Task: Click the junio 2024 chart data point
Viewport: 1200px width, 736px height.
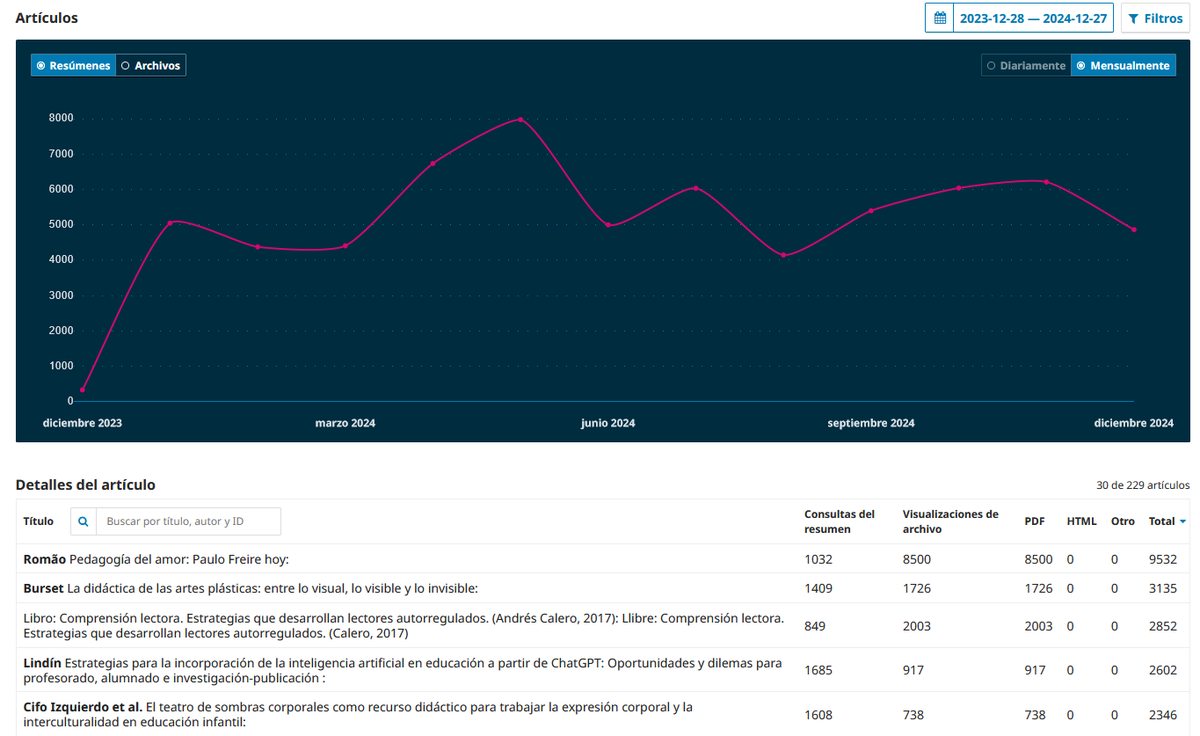Action: tap(608, 225)
